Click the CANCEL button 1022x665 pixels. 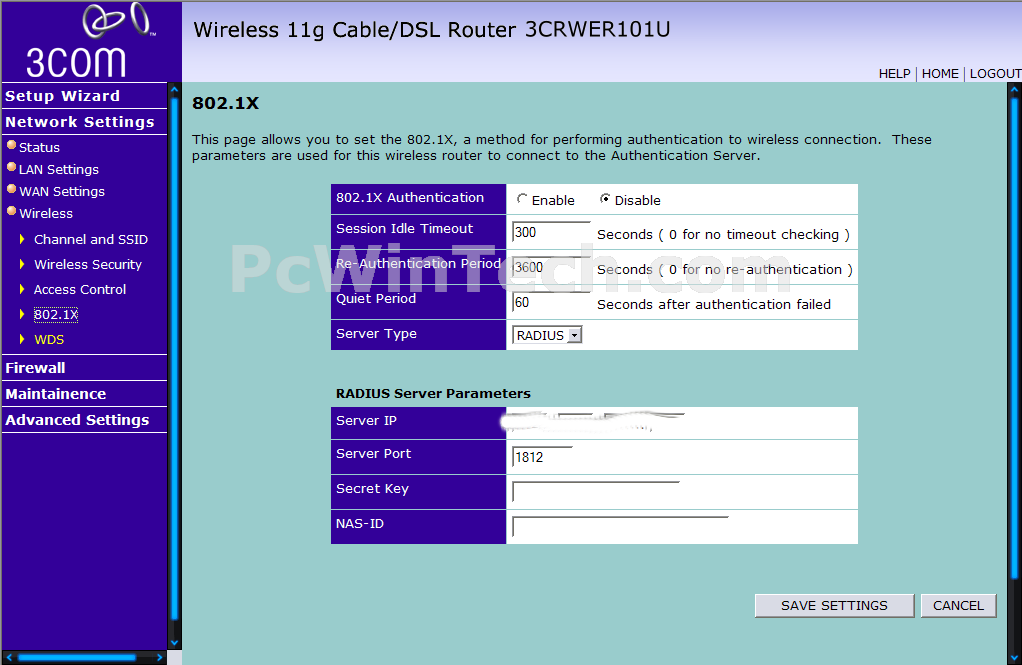958,606
